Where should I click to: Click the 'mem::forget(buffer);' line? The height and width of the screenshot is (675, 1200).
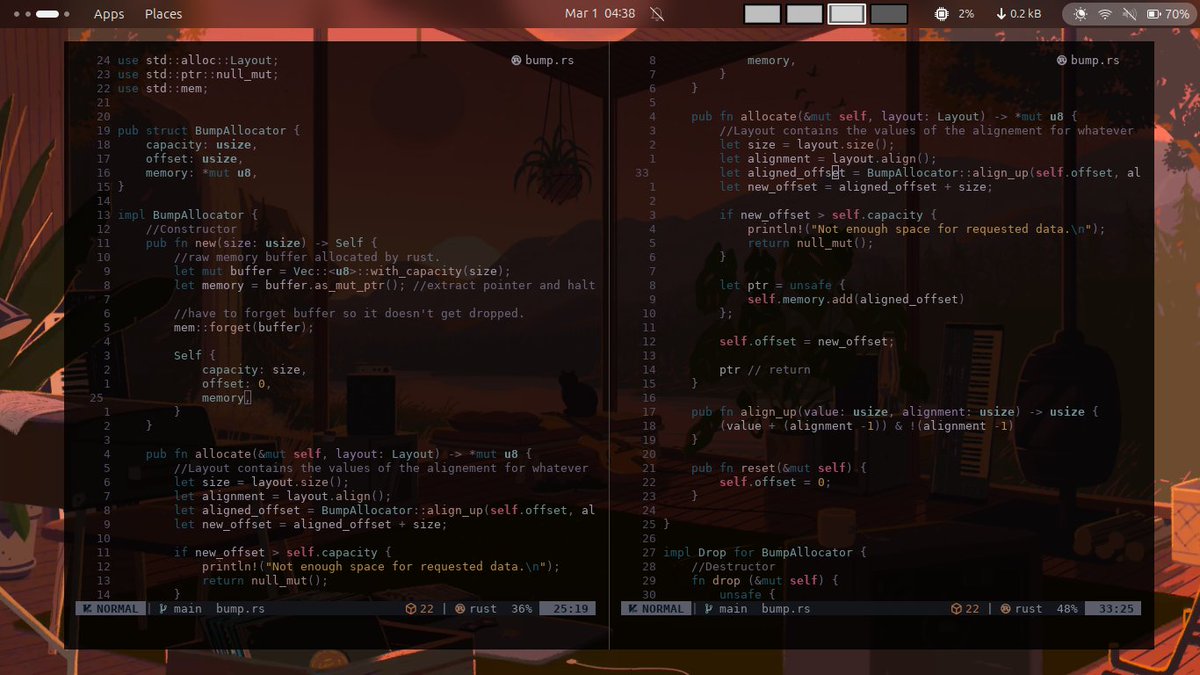pos(243,327)
